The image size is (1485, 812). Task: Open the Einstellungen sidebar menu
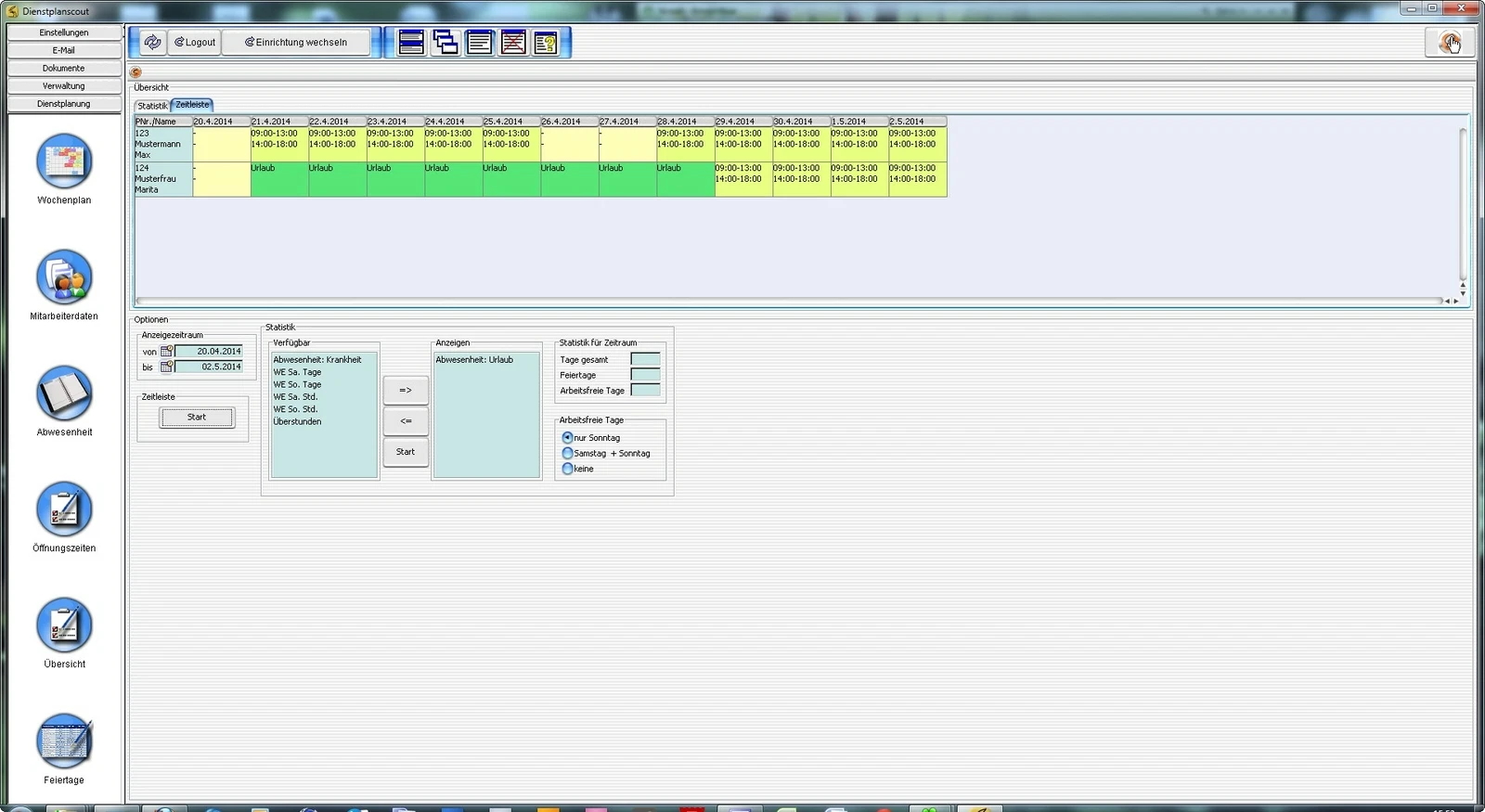64,32
